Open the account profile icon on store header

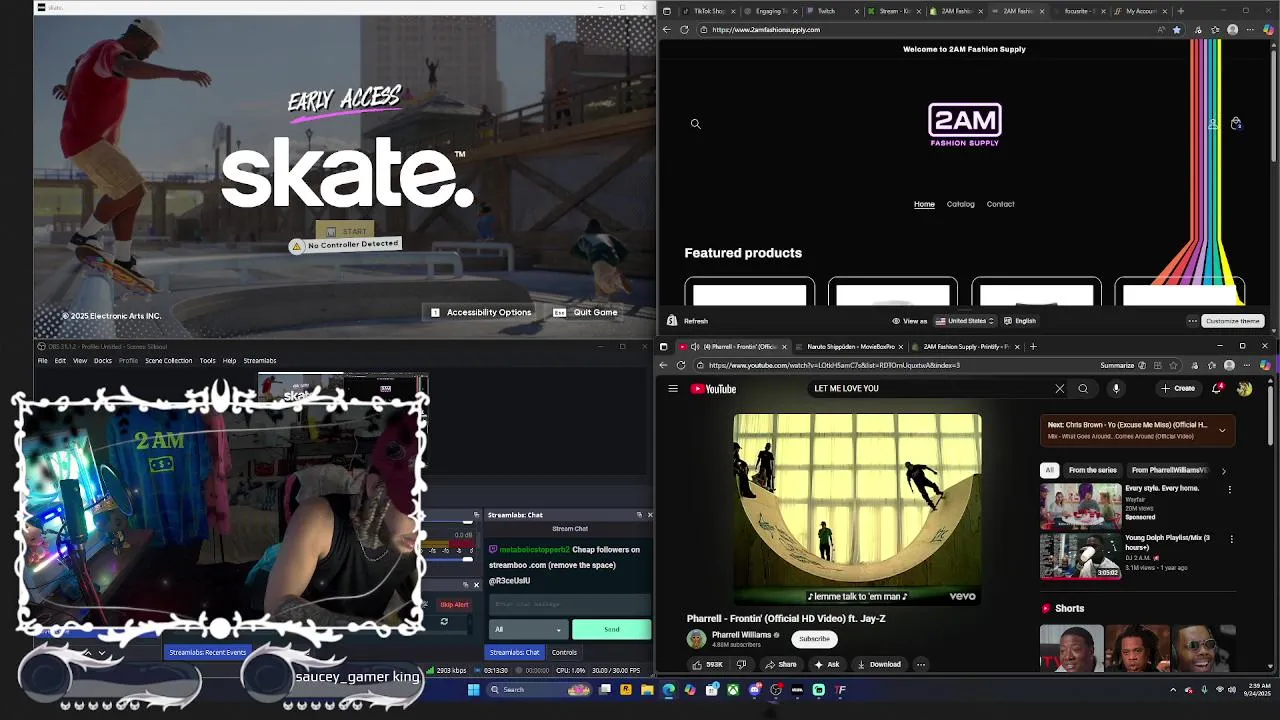pyautogui.click(x=1213, y=123)
